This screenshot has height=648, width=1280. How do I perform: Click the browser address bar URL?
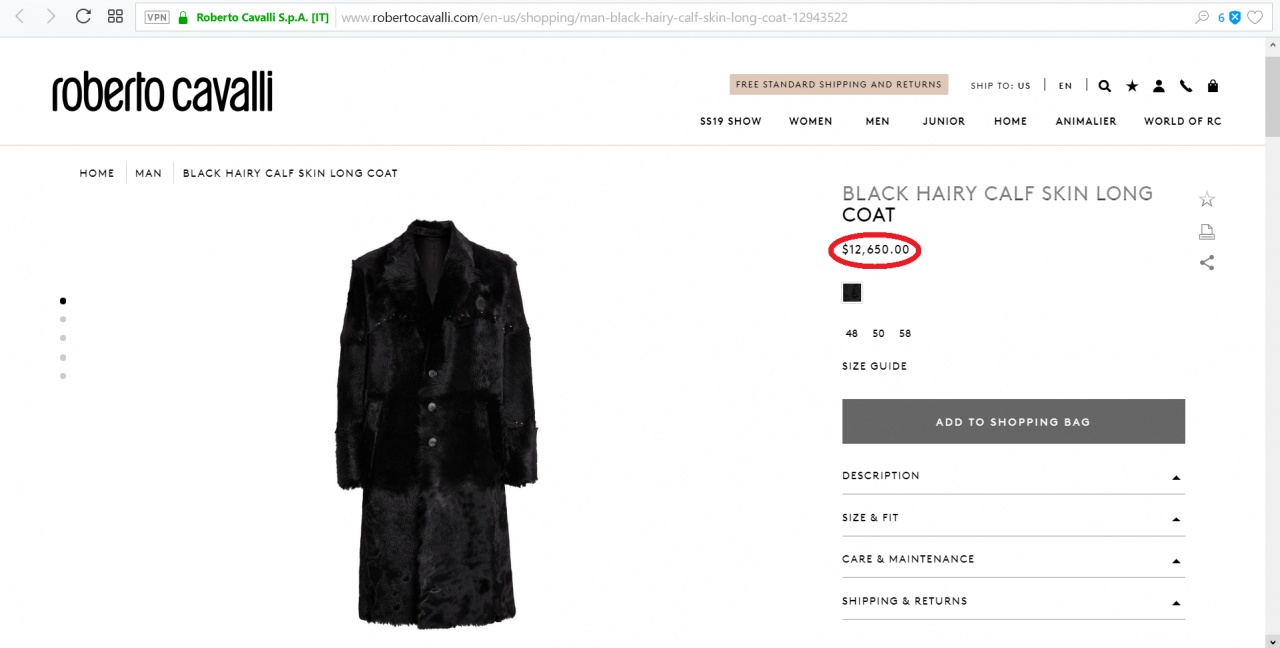(600, 17)
